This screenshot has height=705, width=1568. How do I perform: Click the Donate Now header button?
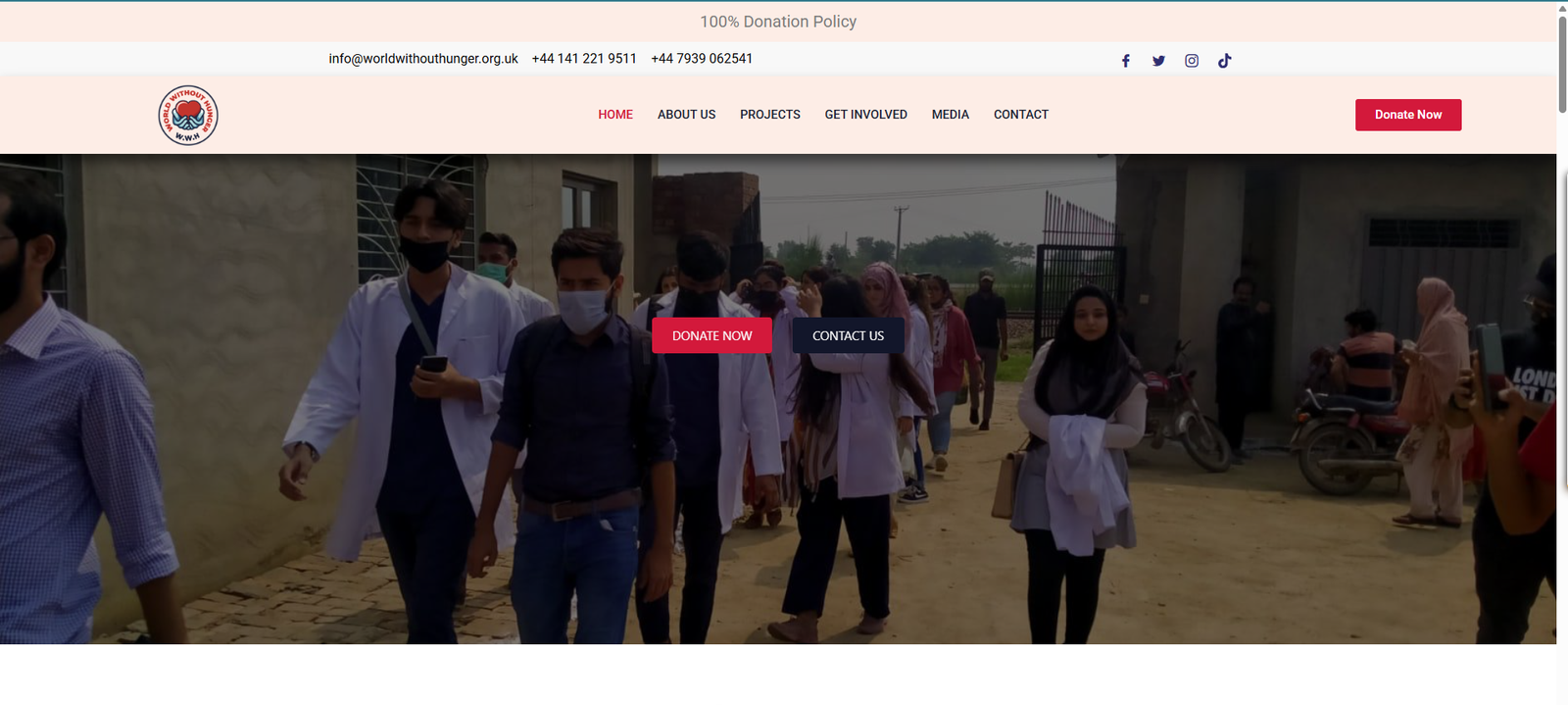[1408, 115]
